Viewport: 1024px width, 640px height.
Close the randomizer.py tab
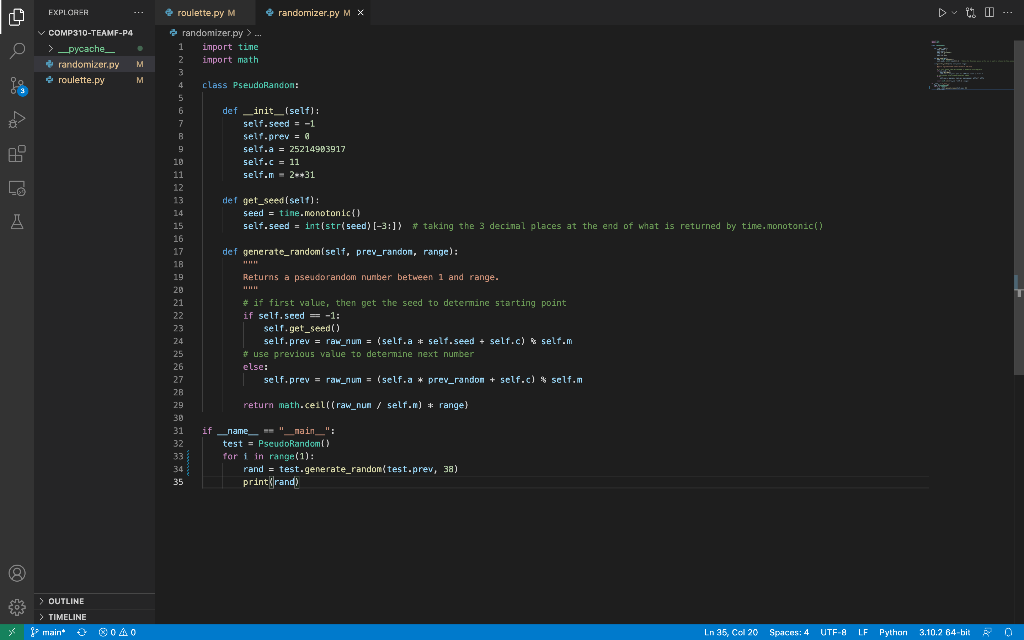360,12
